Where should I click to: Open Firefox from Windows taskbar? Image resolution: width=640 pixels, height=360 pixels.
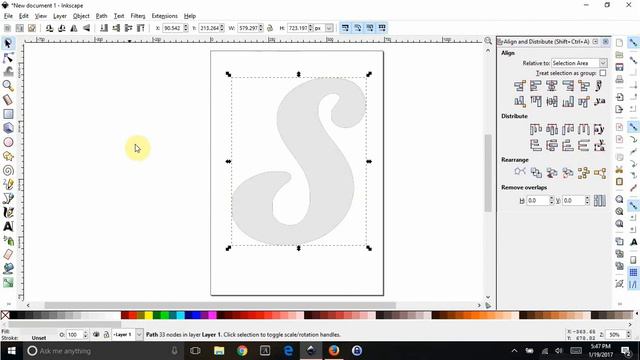(333, 351)
